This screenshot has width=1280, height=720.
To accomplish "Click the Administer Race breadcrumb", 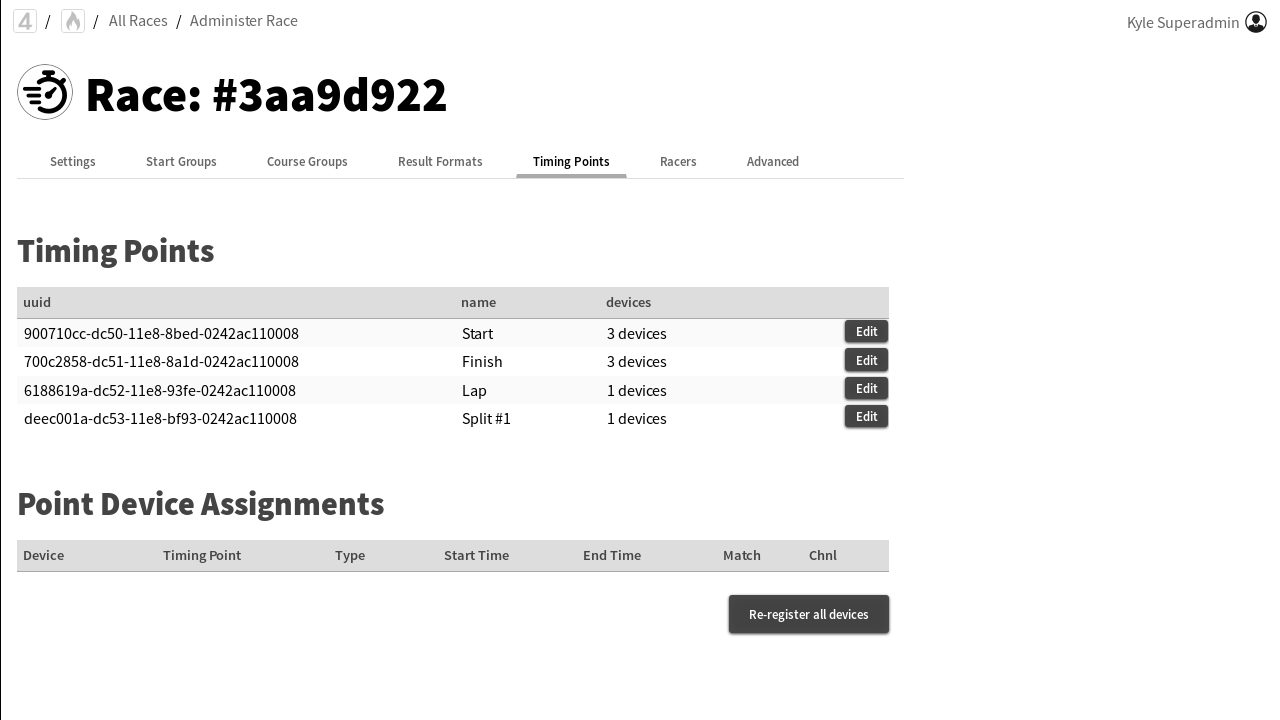I will click(243, 21).
